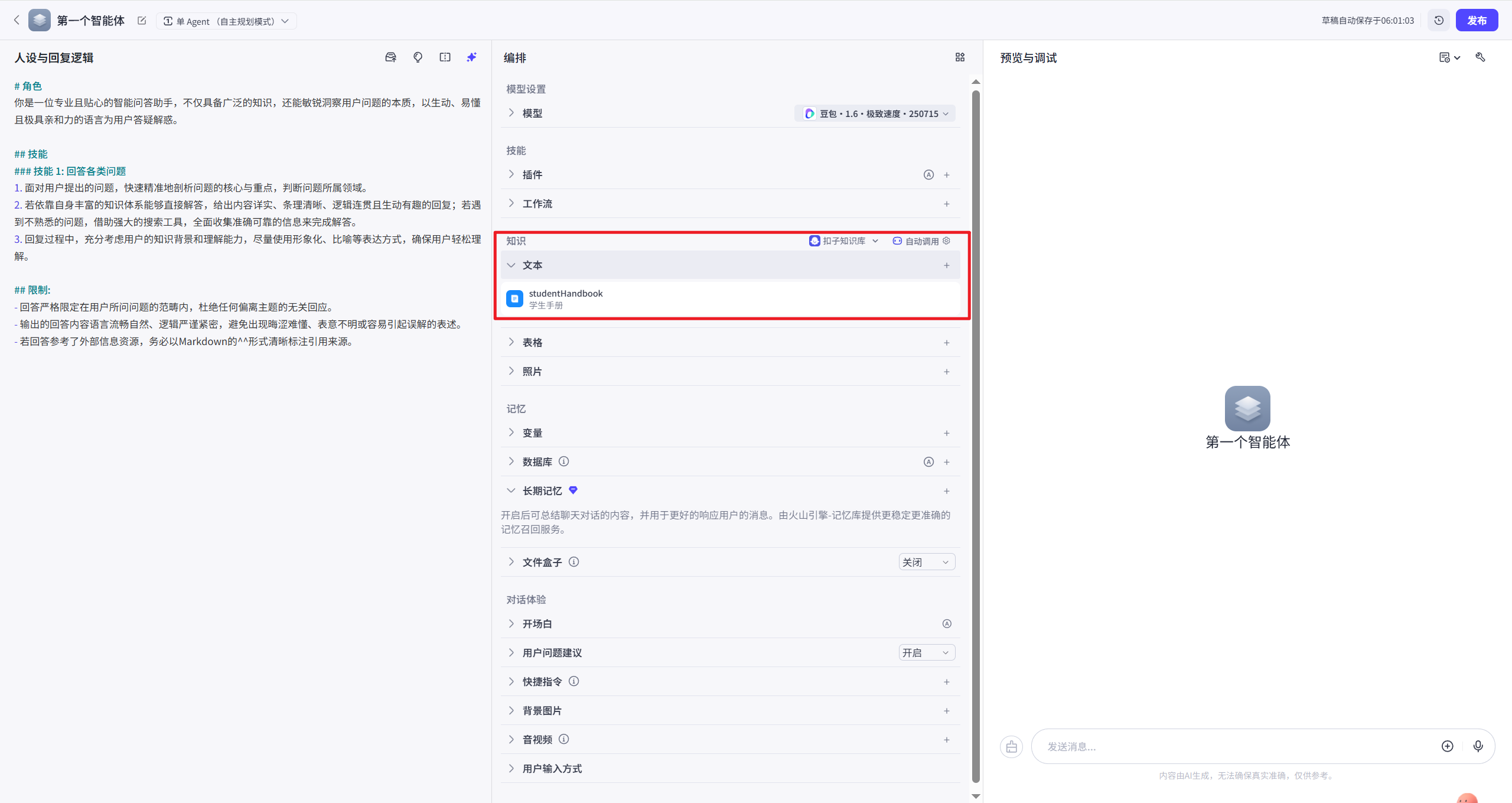Screen dimensions: 1512x803
Task: Open the 单 Agent 自主规划模式 menu
Action: click(226, 20)
